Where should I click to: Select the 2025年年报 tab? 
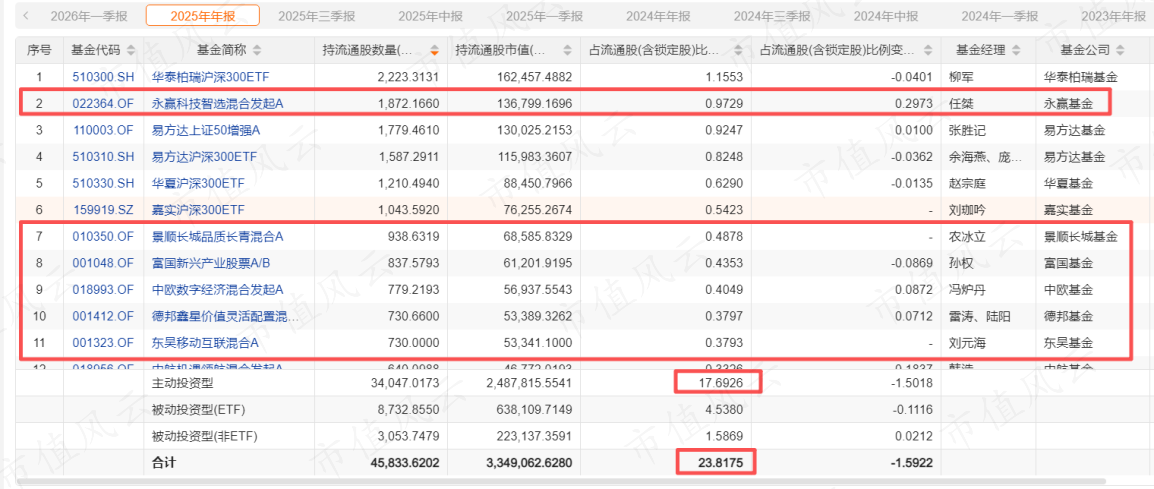(x=202, y=15)
